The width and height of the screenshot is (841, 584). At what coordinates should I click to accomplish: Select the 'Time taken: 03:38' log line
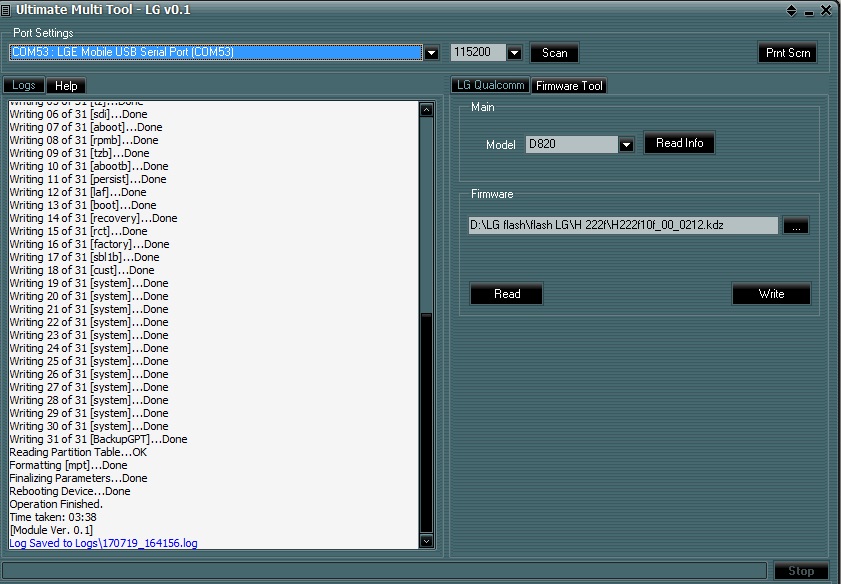coord(53,518)
